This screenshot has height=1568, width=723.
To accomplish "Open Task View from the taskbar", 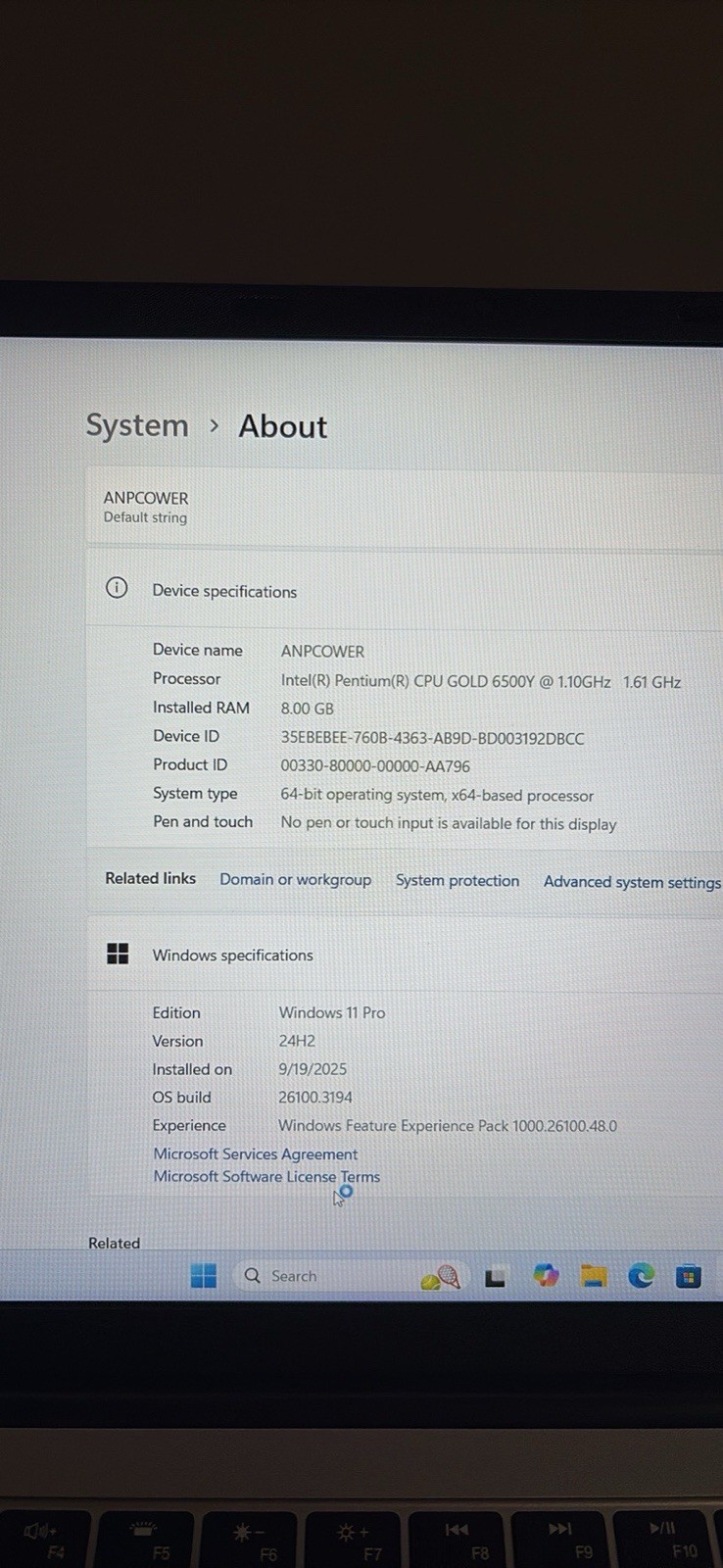I will [495, 1277].
